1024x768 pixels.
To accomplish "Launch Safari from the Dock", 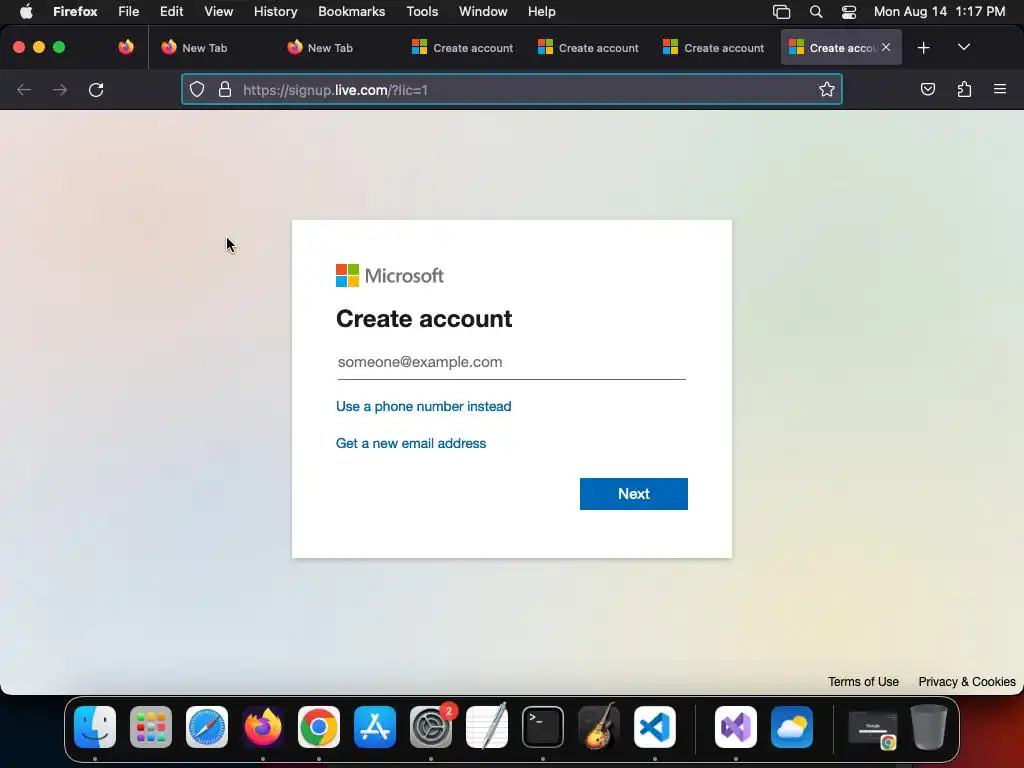I will click(207, 727).
